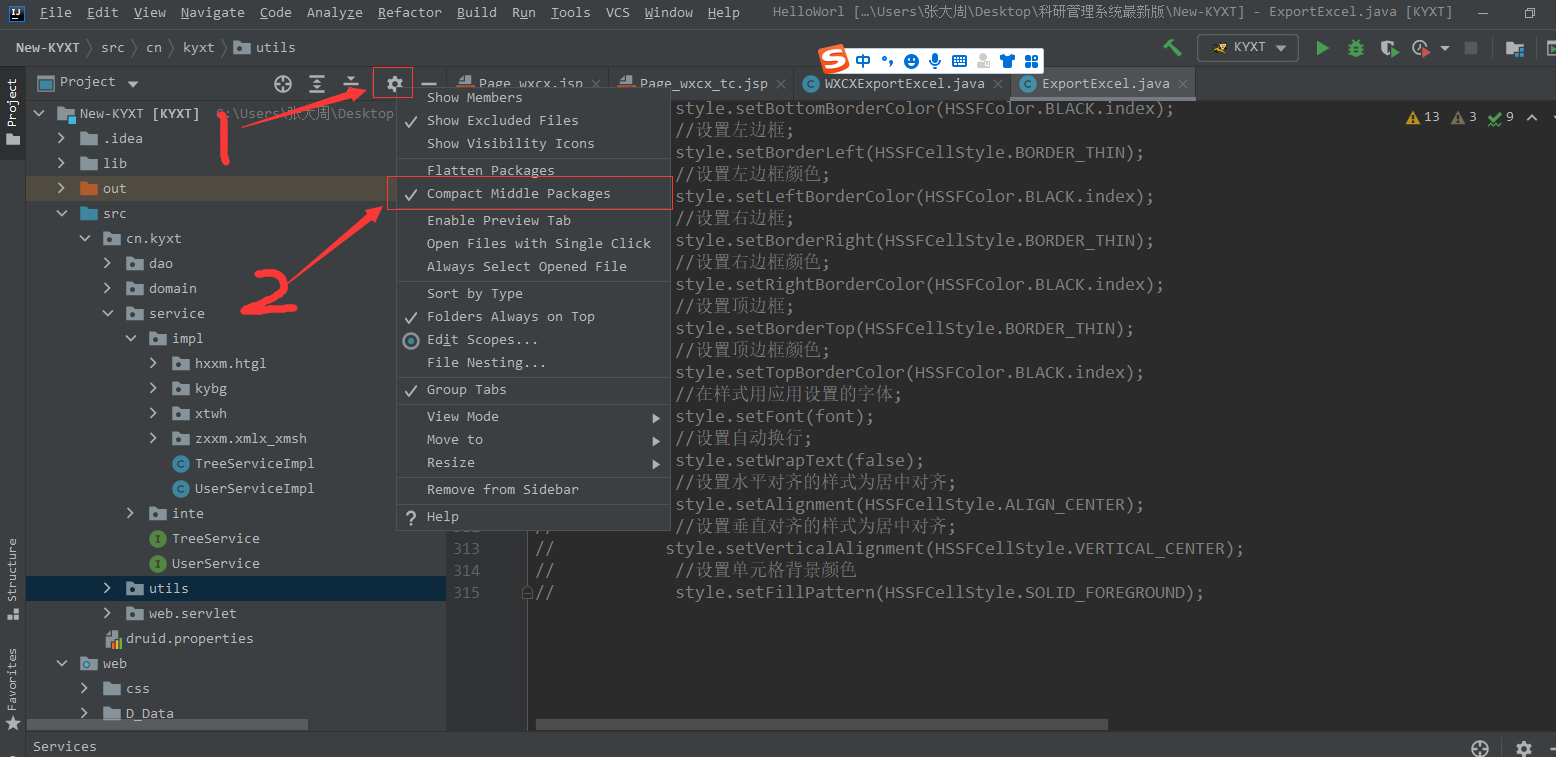Collapse the service package

coord(107,313)
